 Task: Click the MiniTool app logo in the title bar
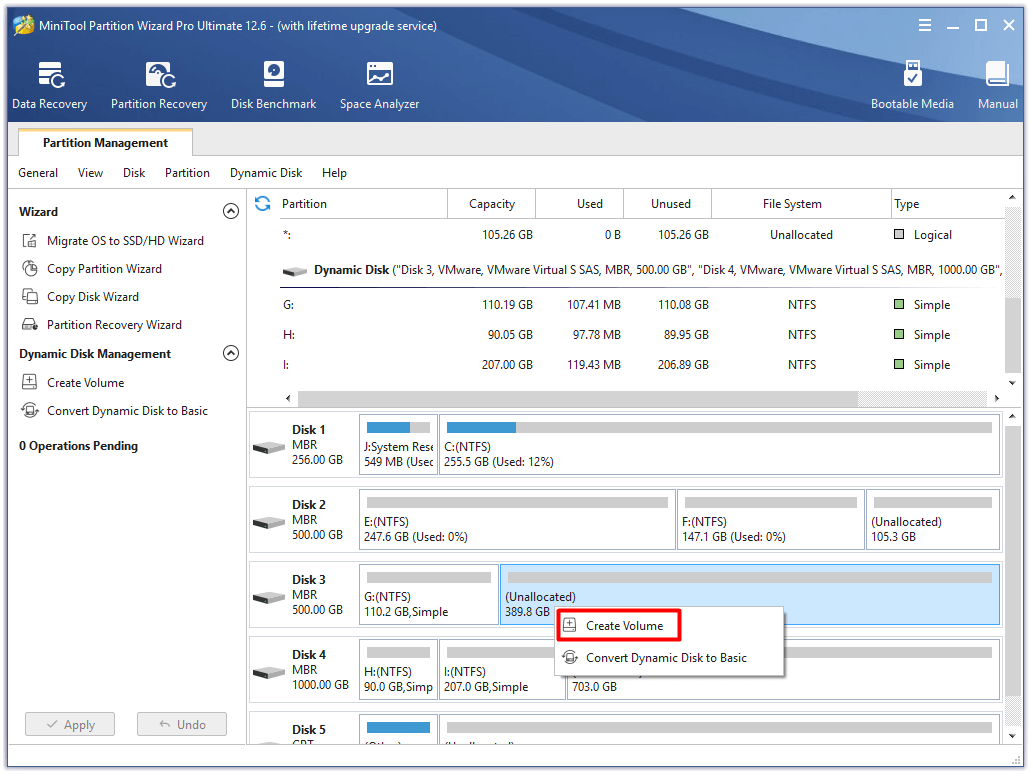[x=24, y=25]
